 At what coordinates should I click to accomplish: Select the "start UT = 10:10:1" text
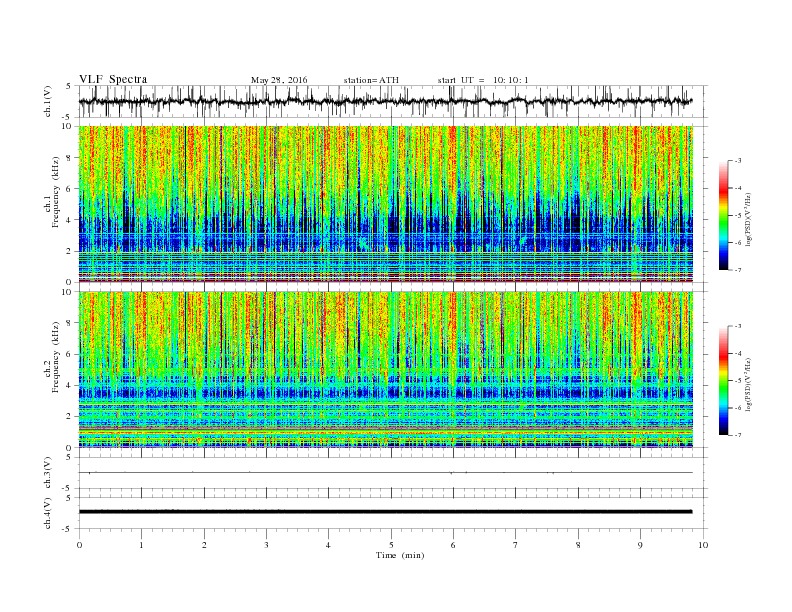coord(483,80)
